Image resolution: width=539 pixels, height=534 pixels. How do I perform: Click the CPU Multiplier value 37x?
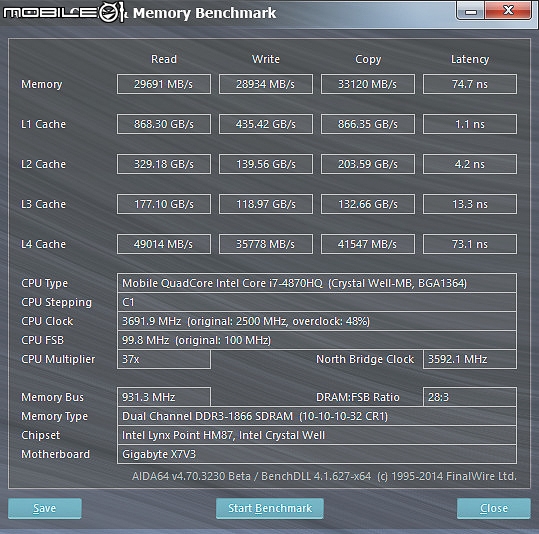164,359
